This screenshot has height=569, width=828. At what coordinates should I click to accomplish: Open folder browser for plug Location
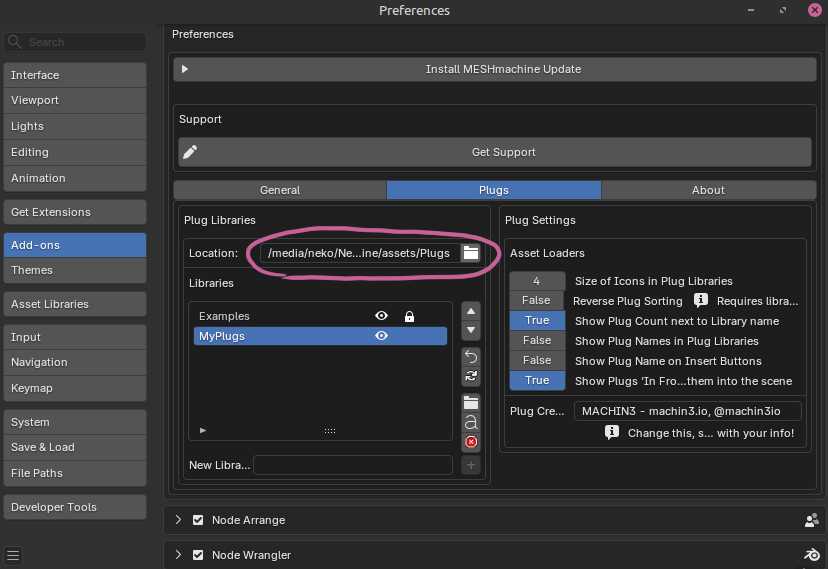[x=471, y=253]
